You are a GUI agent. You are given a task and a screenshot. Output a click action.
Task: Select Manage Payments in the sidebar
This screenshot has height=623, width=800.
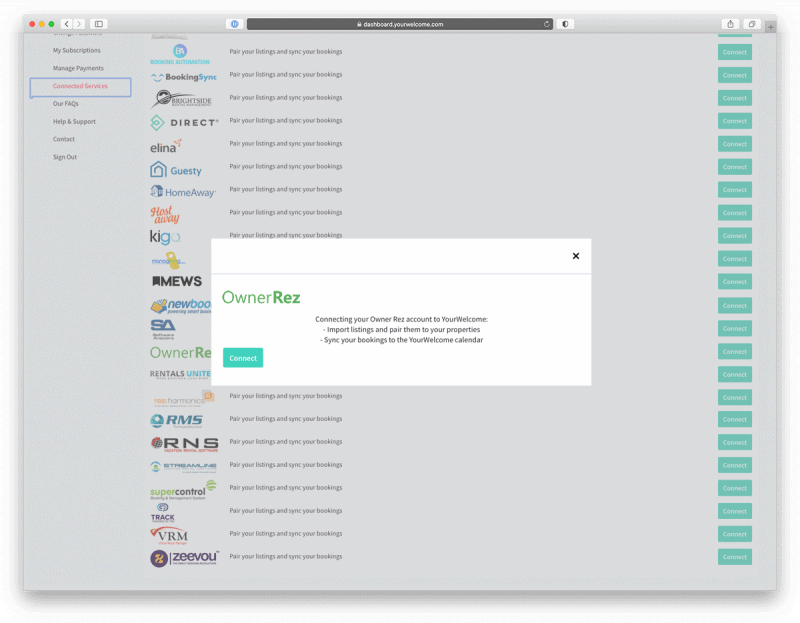pos(78,68)
